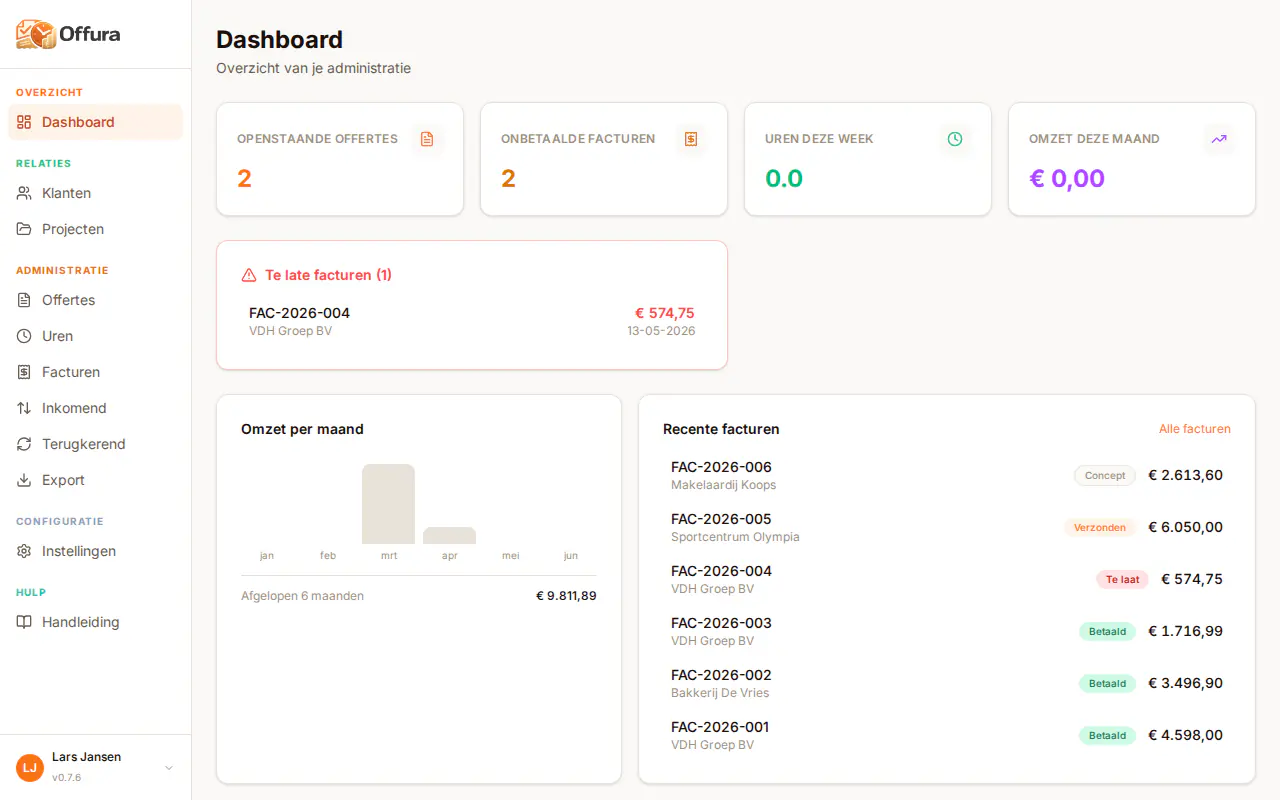Screen dimensions: 1280x800
Task: Click the Dashboard grid icon in sidebar
Action: coord(24,122)
